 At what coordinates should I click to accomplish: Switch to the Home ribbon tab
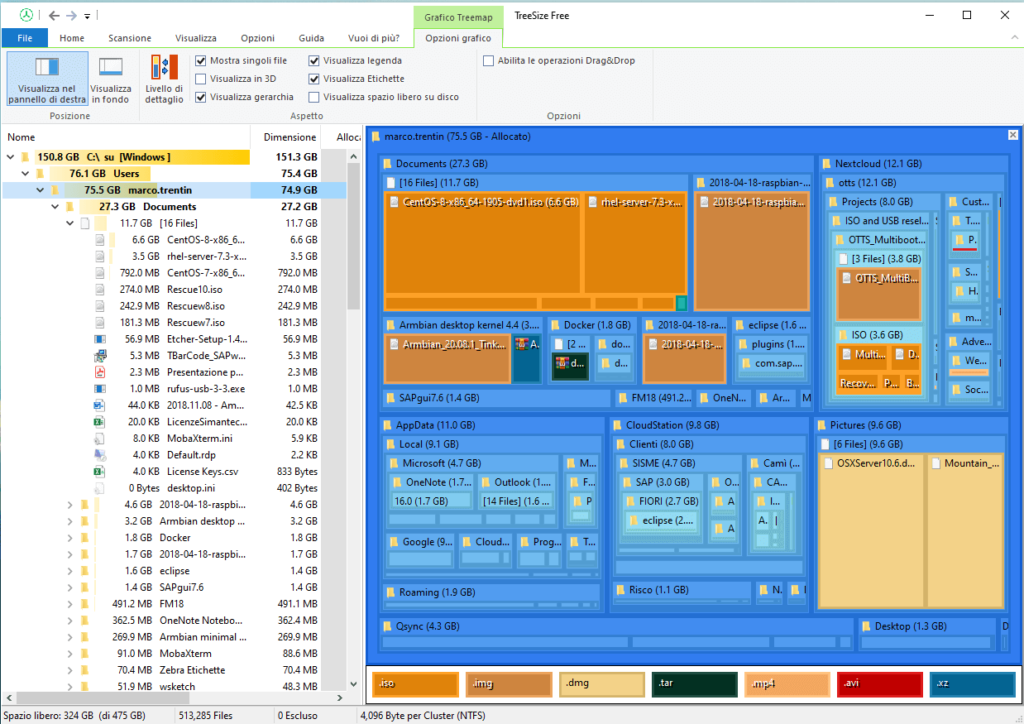pyautogui.click(x=72, y=38)
